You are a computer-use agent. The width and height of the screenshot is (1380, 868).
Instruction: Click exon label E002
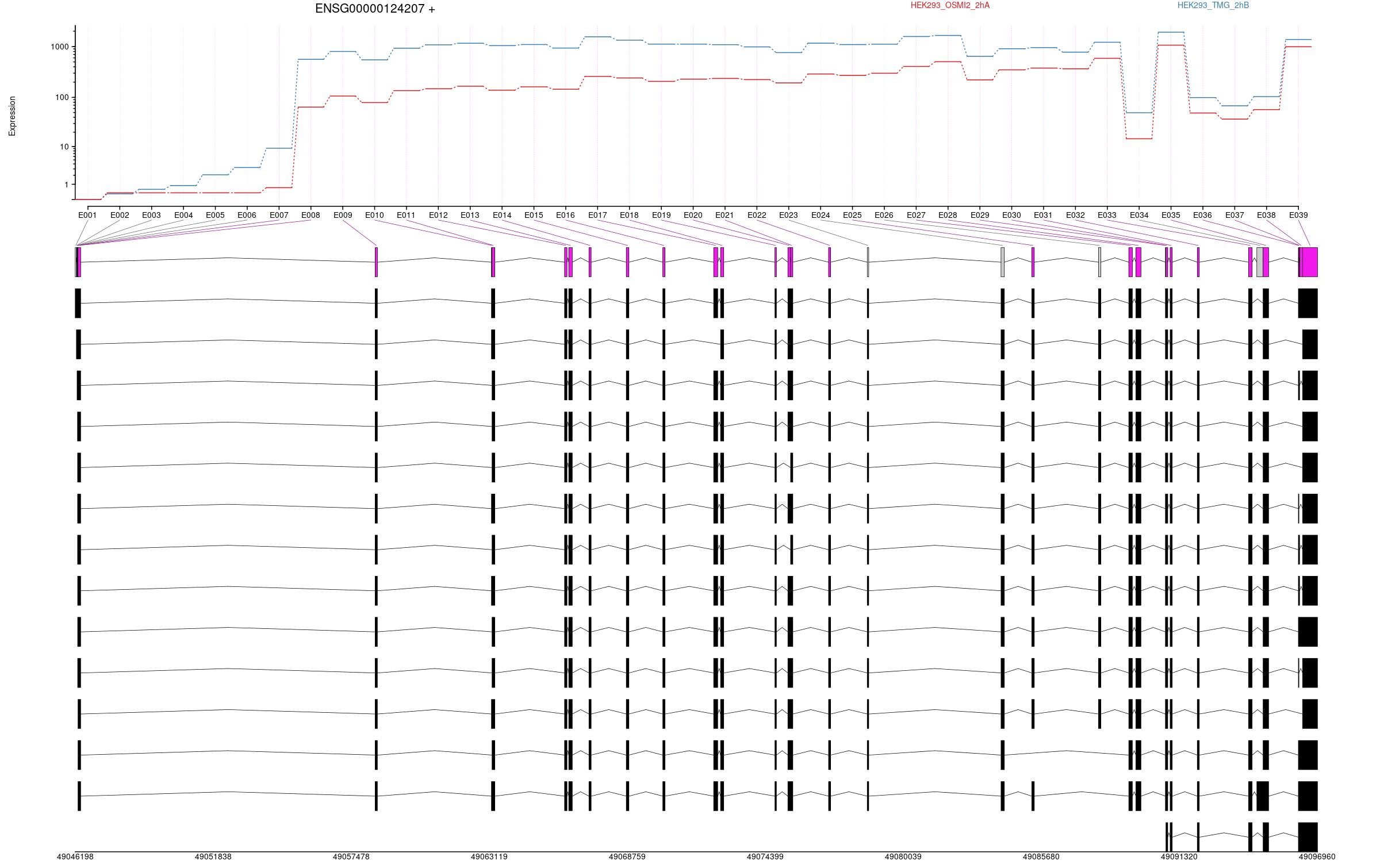120,215
